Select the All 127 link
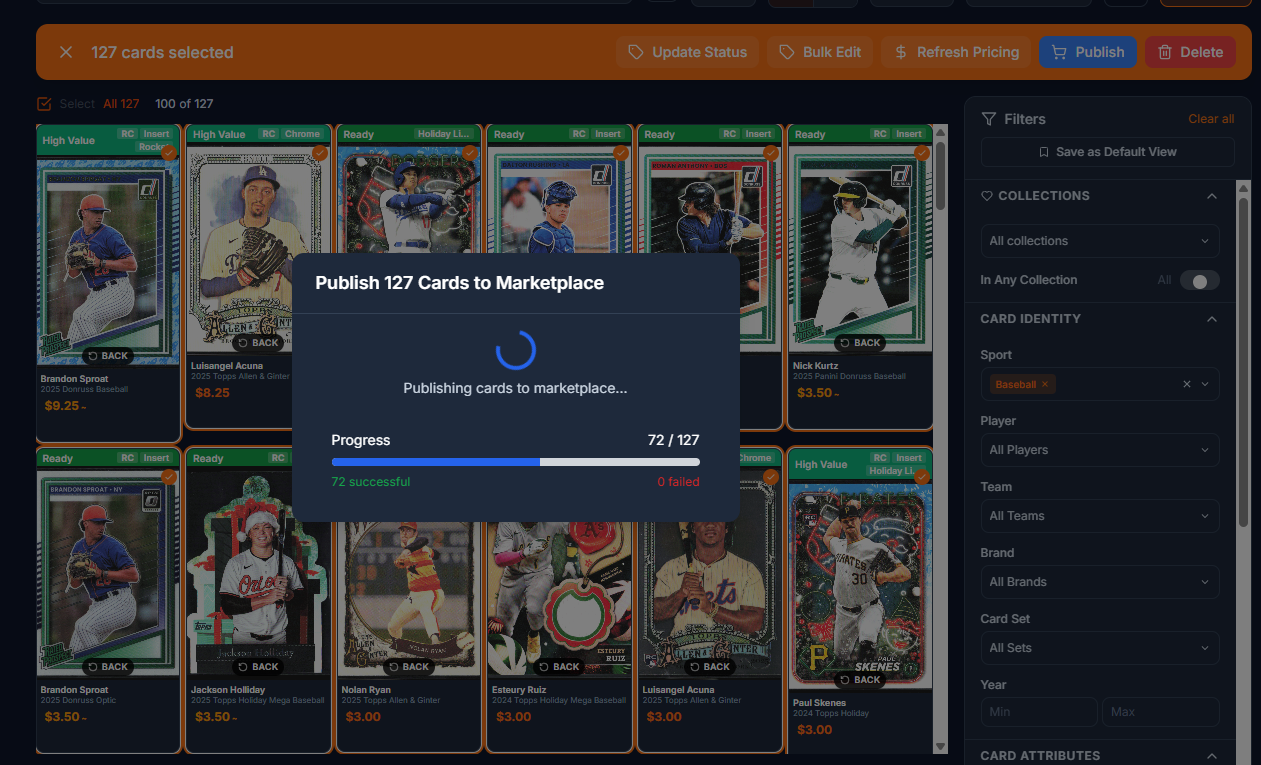Image resolution: width=1261 pixels, height=765 pixels. coord(120,104)
